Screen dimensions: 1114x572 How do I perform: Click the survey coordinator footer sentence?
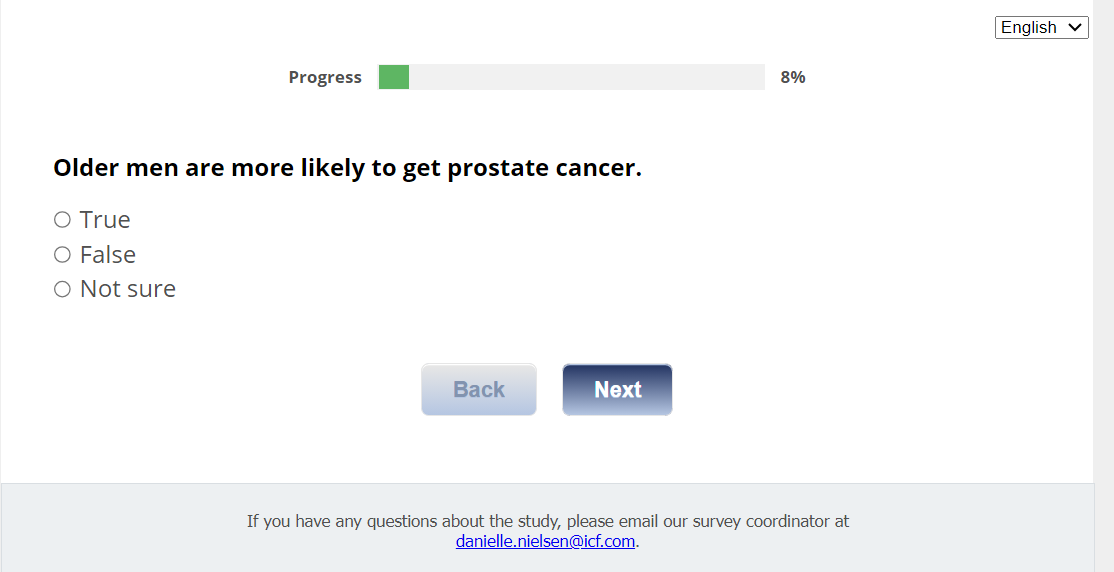point(548,521)
